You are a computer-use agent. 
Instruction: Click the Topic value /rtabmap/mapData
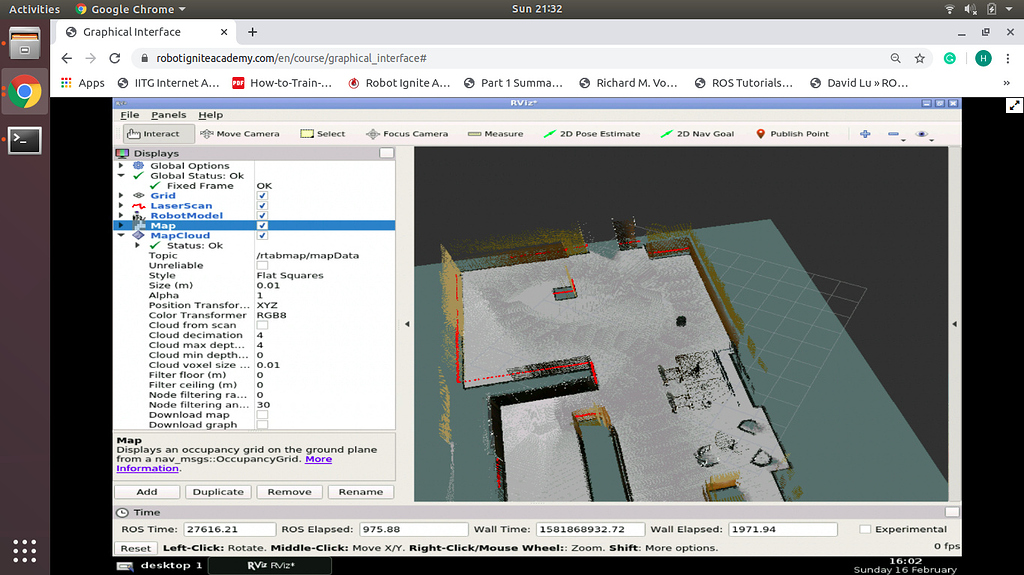click(308, 255)
